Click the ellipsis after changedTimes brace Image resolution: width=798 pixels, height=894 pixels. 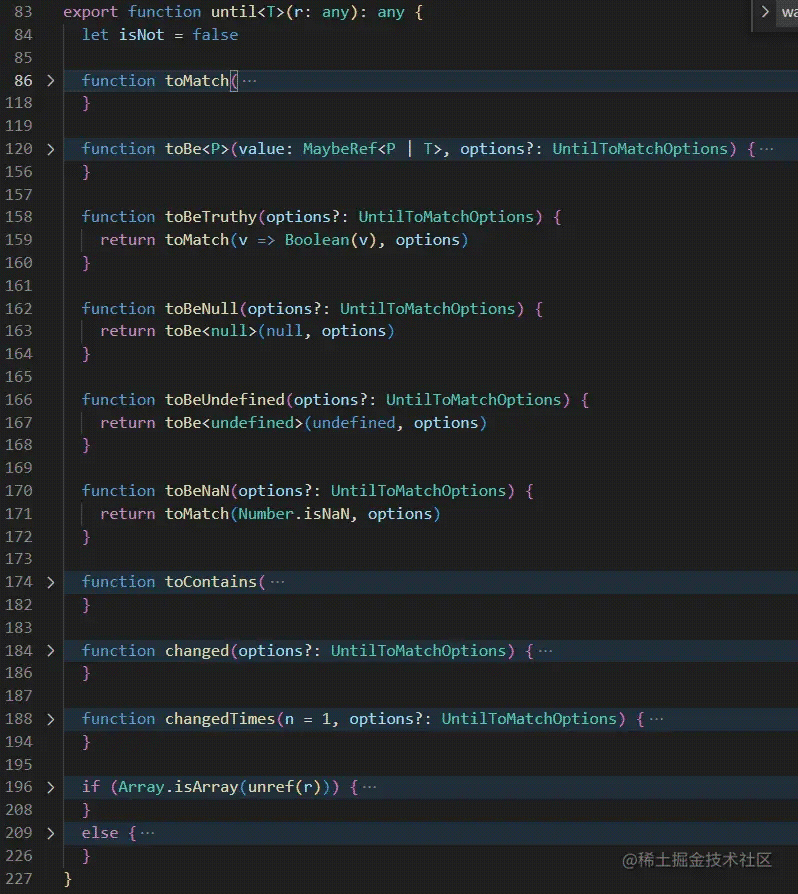[656, 719]
